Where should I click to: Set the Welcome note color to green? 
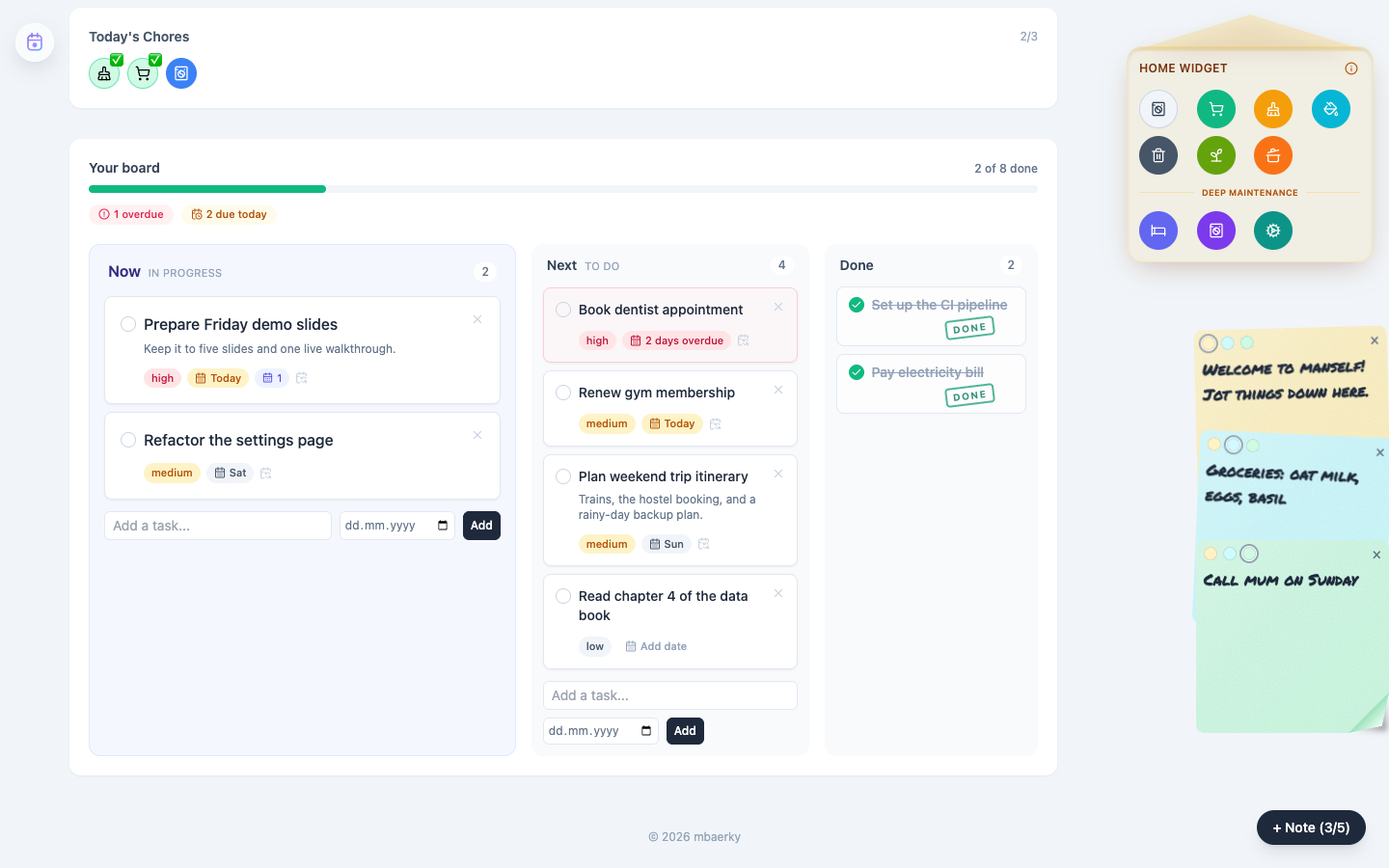point(1246,342)
